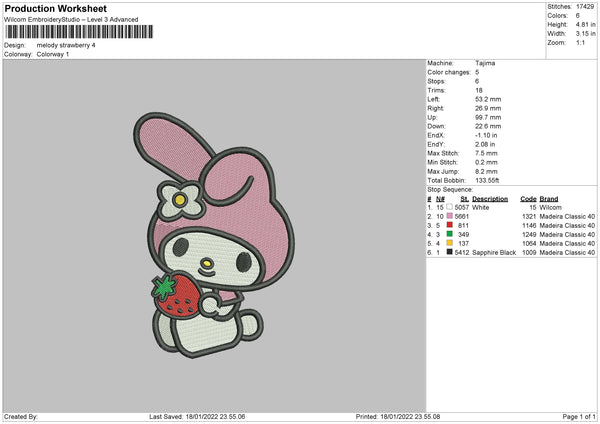Click the Up value '99.7 mm'
Screen dimensions: 600x424
click(488, 117)
